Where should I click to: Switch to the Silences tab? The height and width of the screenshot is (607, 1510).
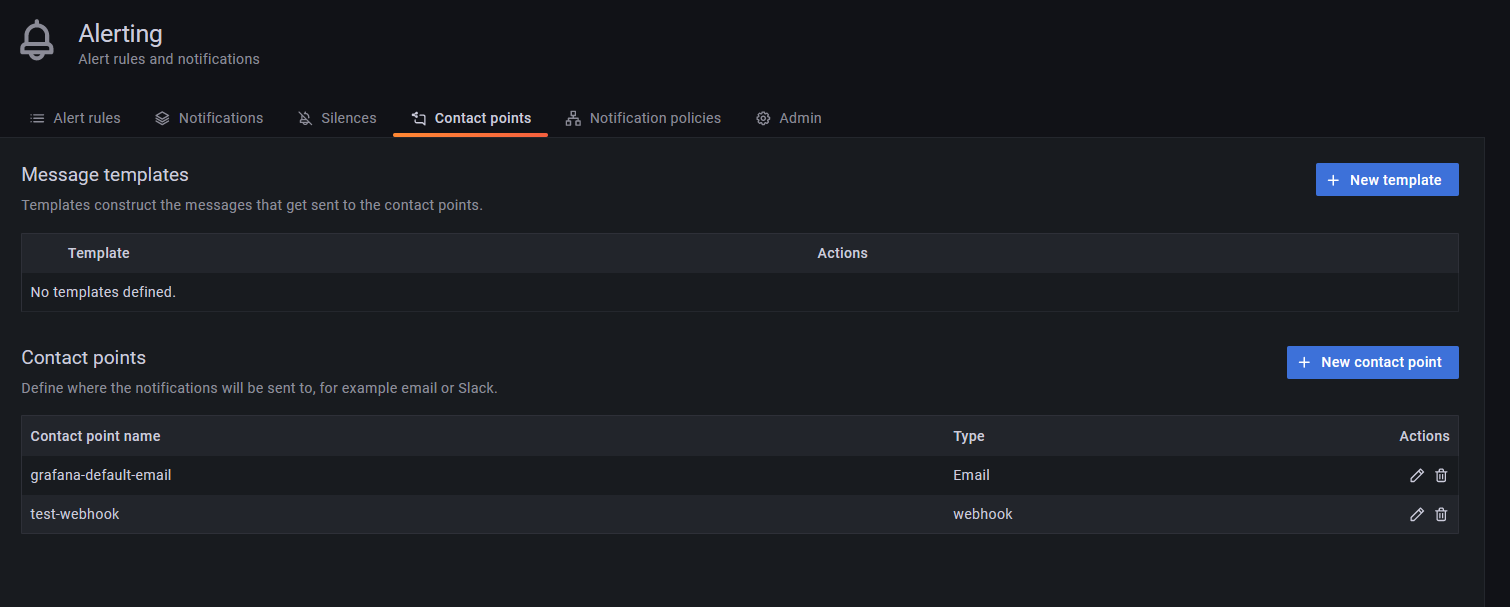337,118
